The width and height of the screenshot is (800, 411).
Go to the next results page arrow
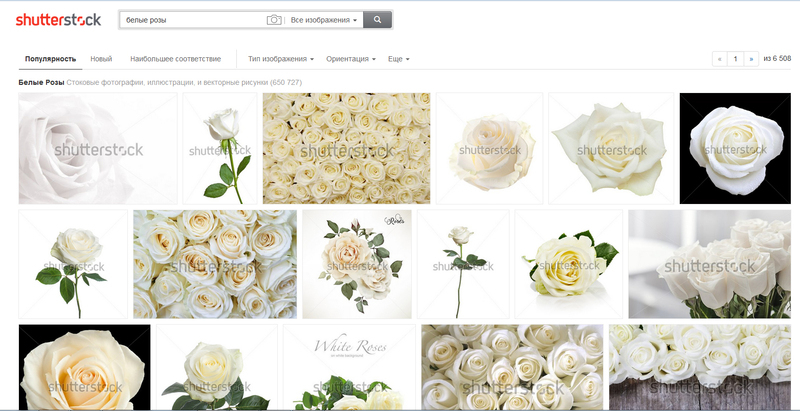(x=751, y=59)
